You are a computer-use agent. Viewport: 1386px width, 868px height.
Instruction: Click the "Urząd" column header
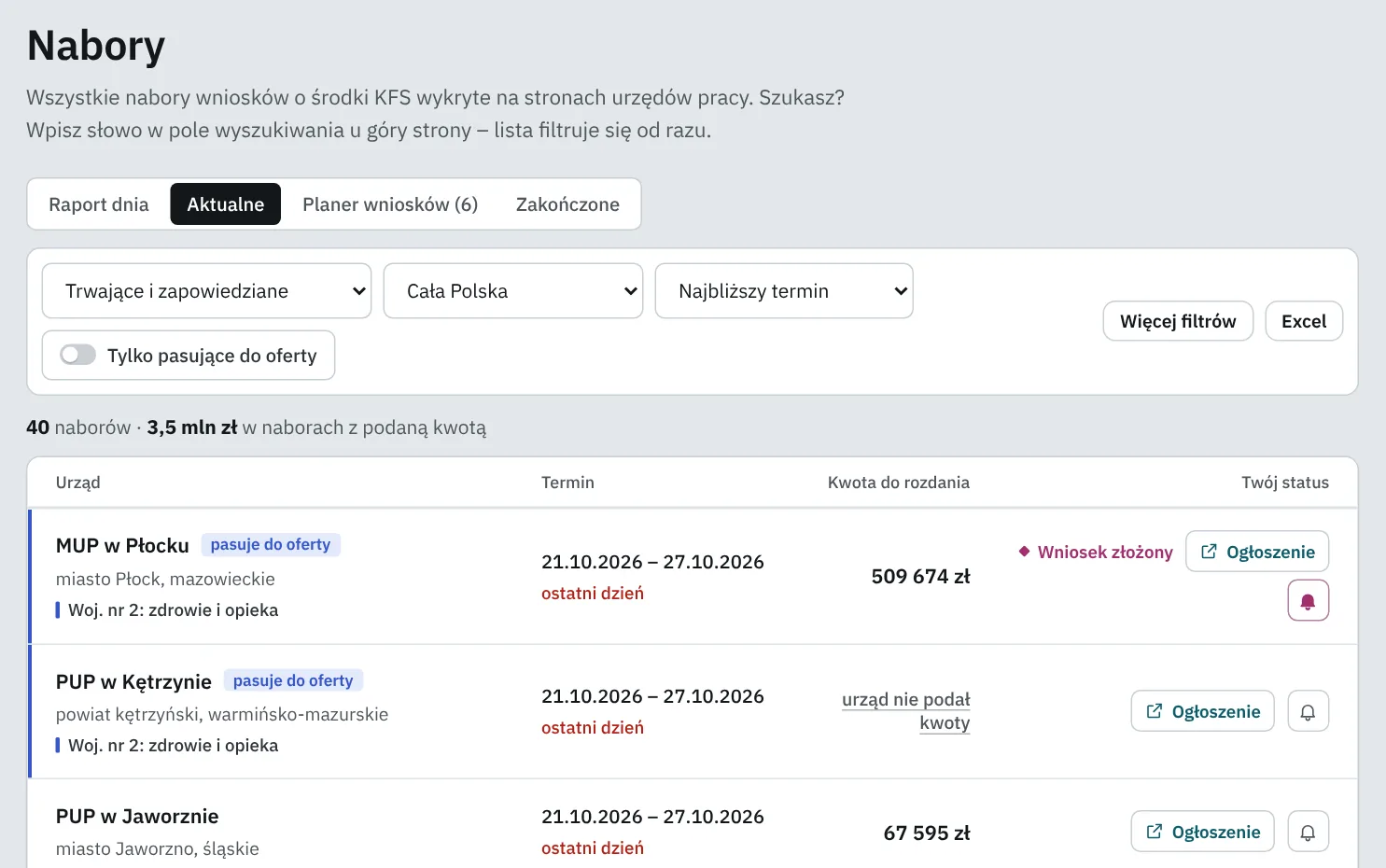78,483
